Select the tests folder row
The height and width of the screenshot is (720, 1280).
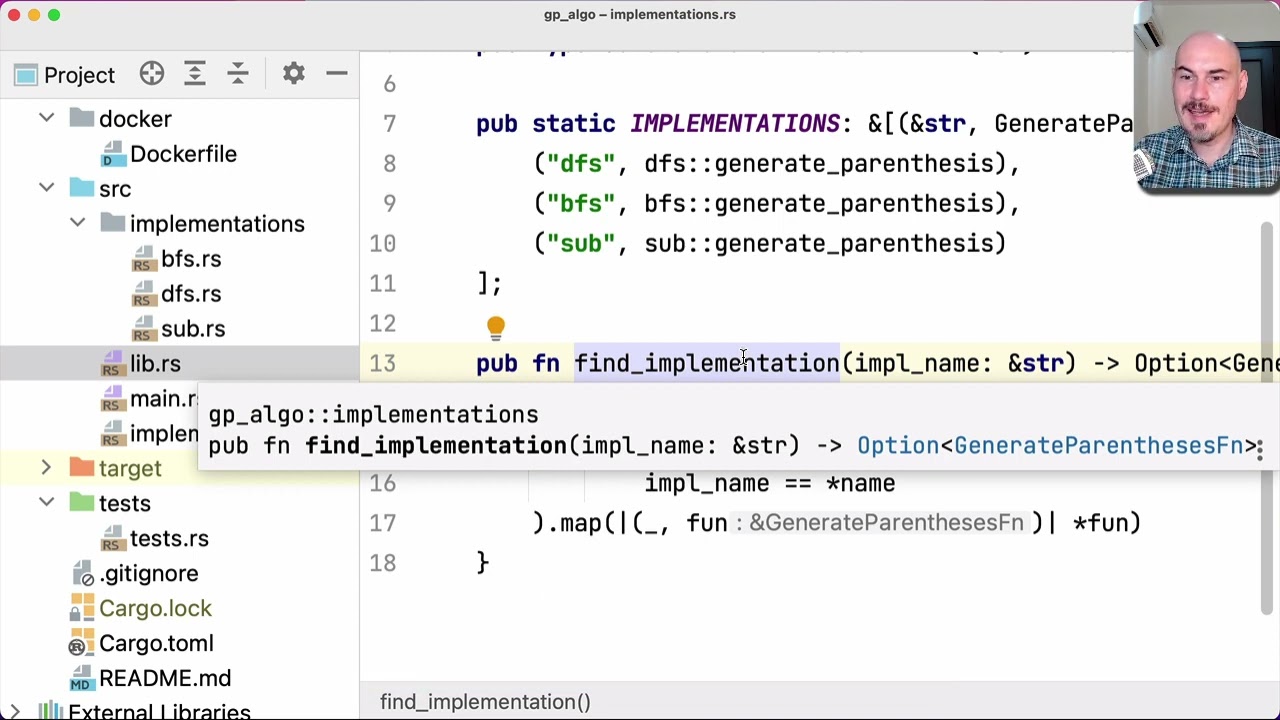pos(179,503)
